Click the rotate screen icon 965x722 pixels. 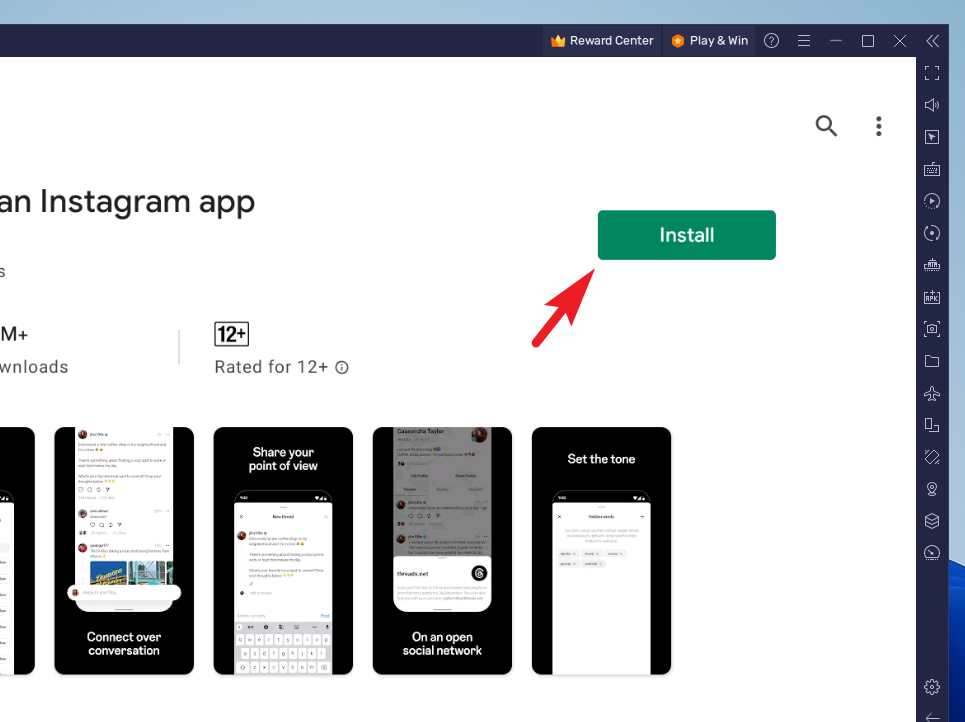[932, 425]
